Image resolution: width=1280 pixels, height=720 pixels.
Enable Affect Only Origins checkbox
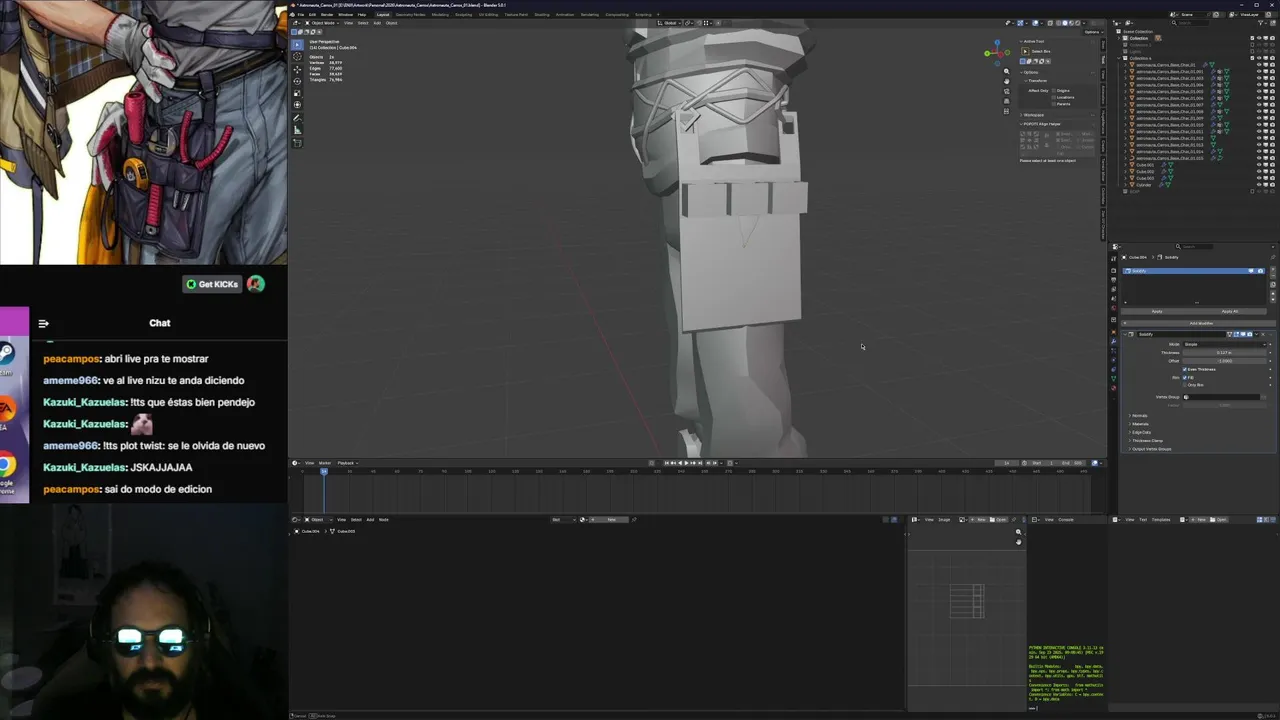(x=1054, y=90)
